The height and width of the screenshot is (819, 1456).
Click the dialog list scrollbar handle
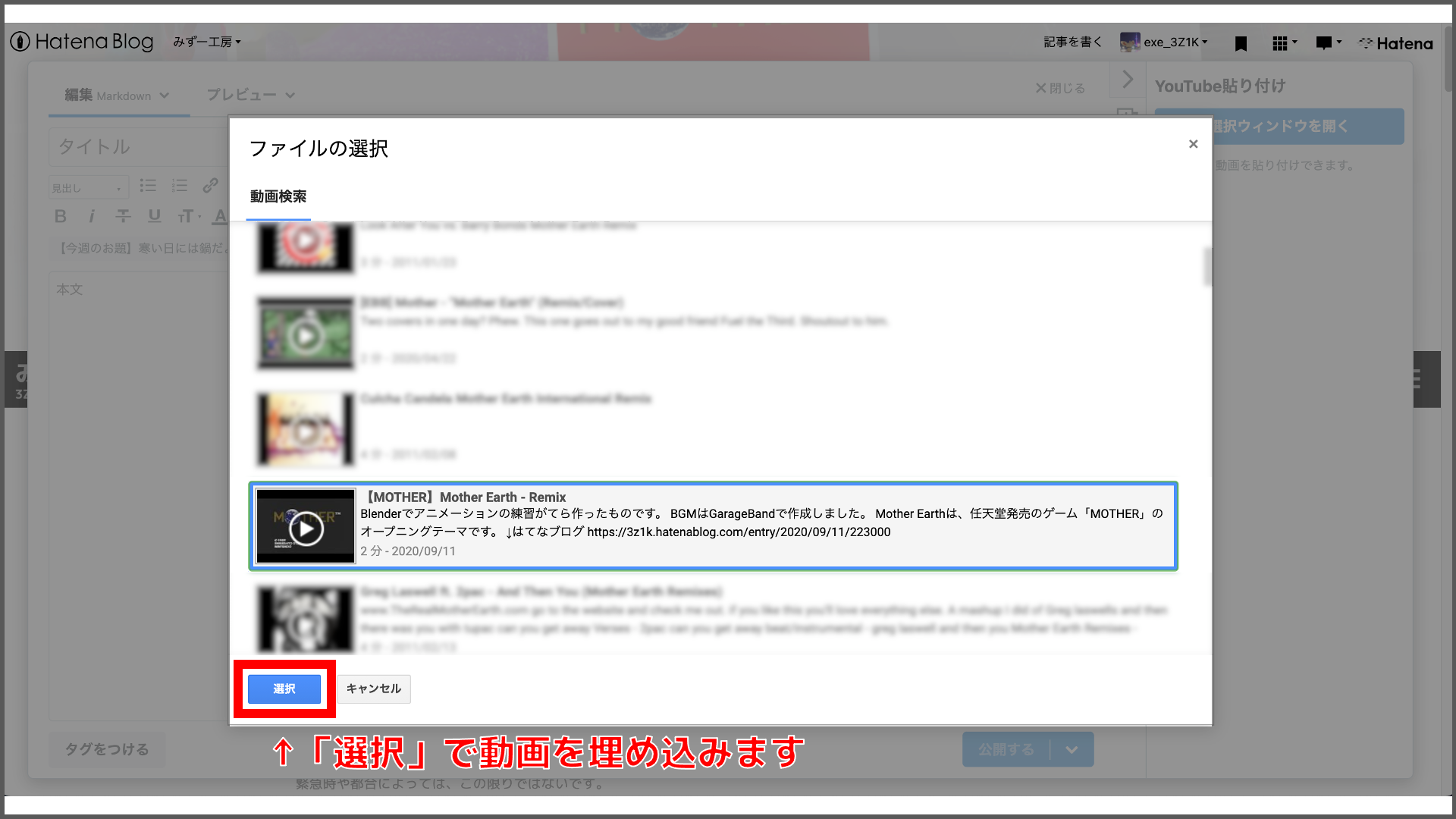pos(1208,266)
